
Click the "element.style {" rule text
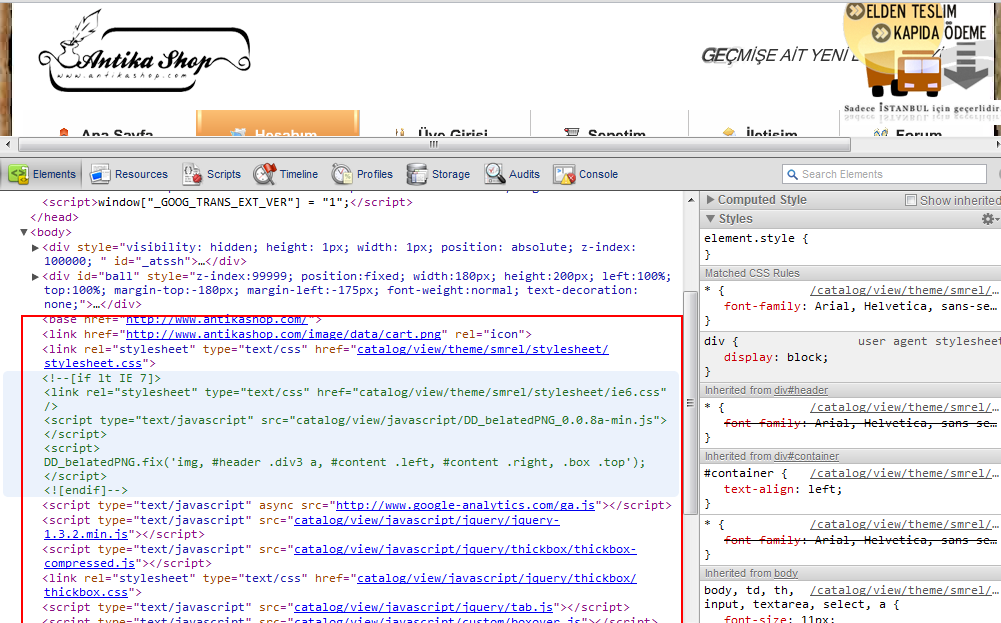pos(756,239)
